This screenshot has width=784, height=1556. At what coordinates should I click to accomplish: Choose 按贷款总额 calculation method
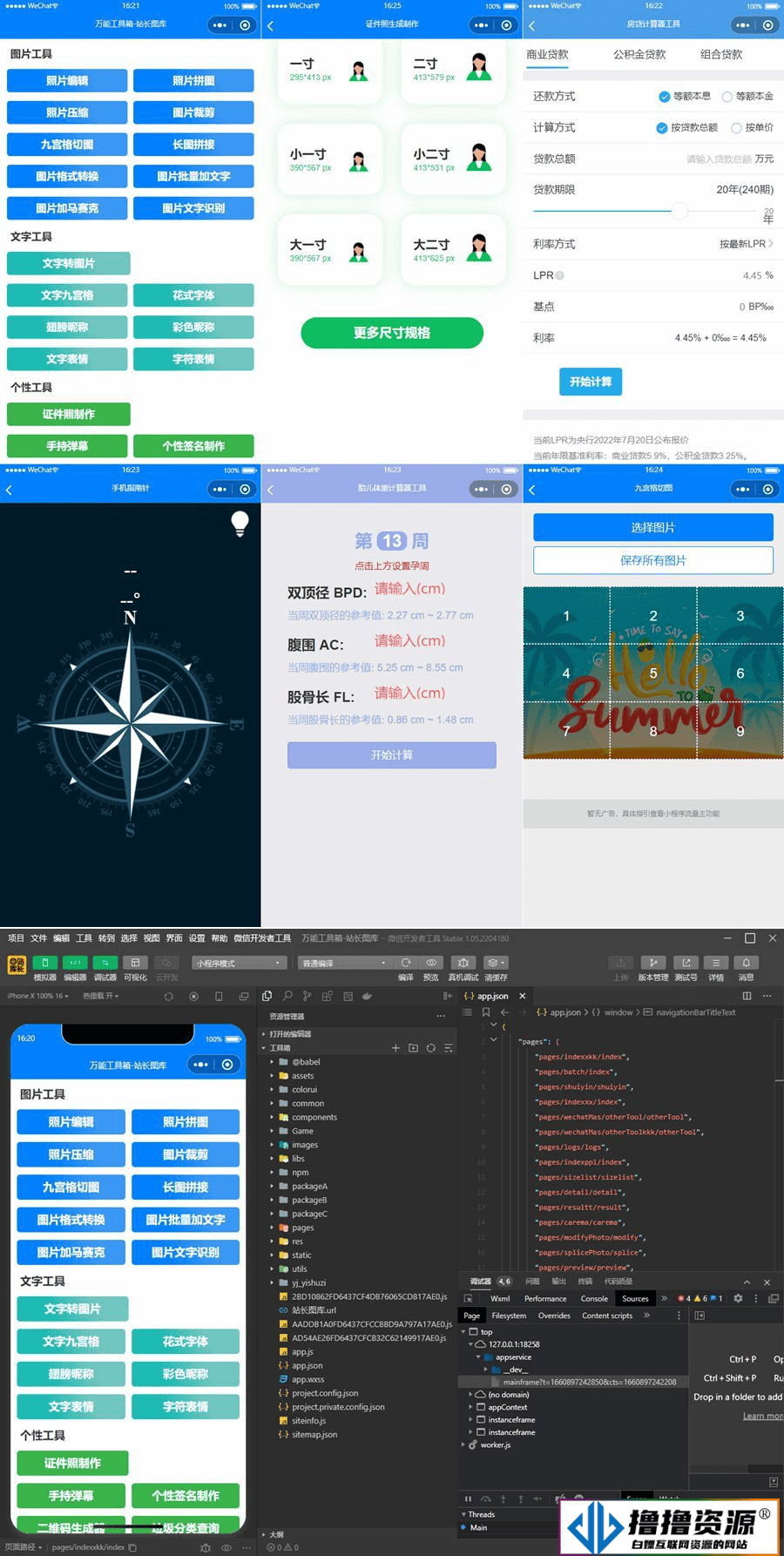(687, 128)
